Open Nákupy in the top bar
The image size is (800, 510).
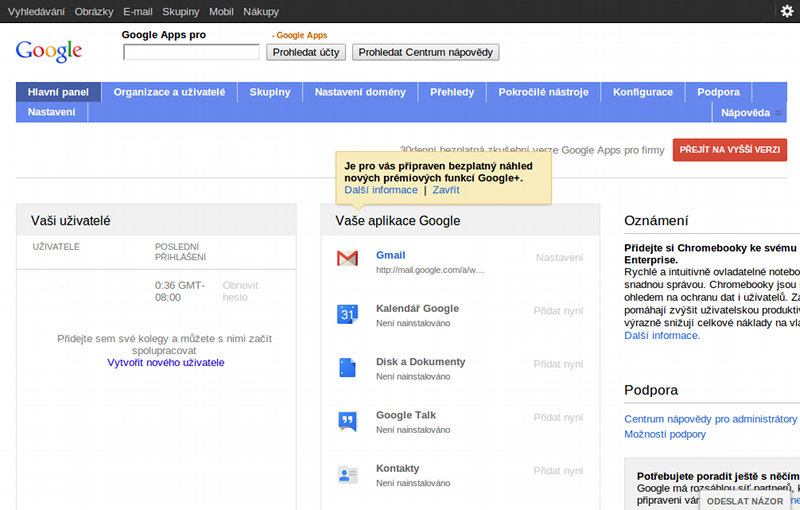(x=261, y=12)
